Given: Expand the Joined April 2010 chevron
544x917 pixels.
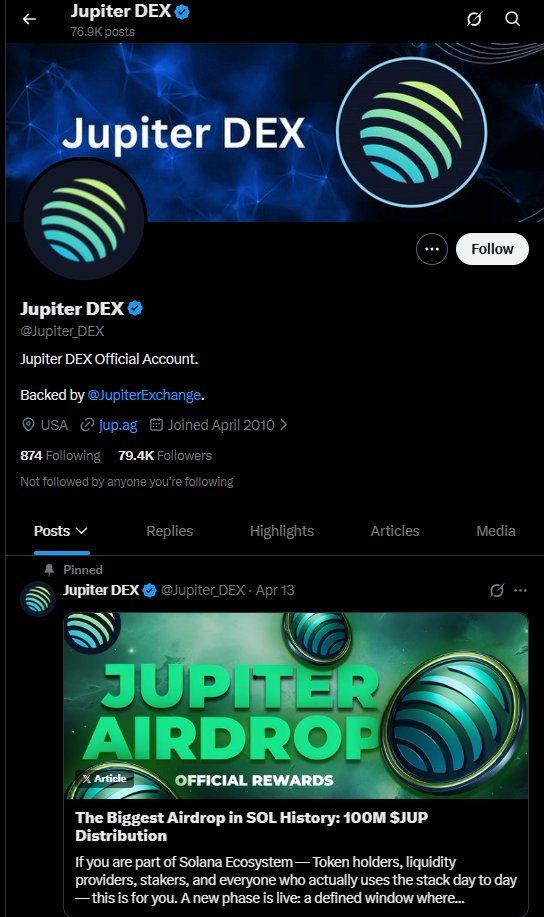Looking at the screenshot, I should [284, 425].
